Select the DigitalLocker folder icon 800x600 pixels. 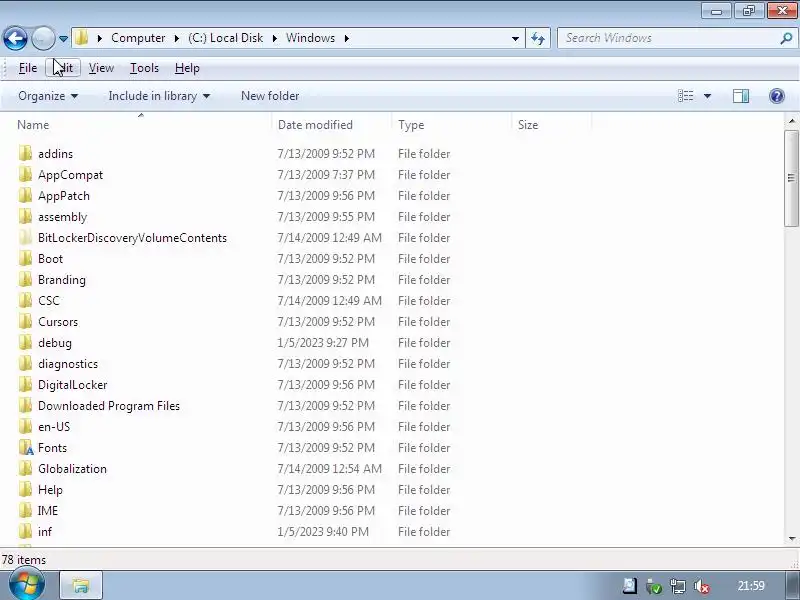(25, 385)
